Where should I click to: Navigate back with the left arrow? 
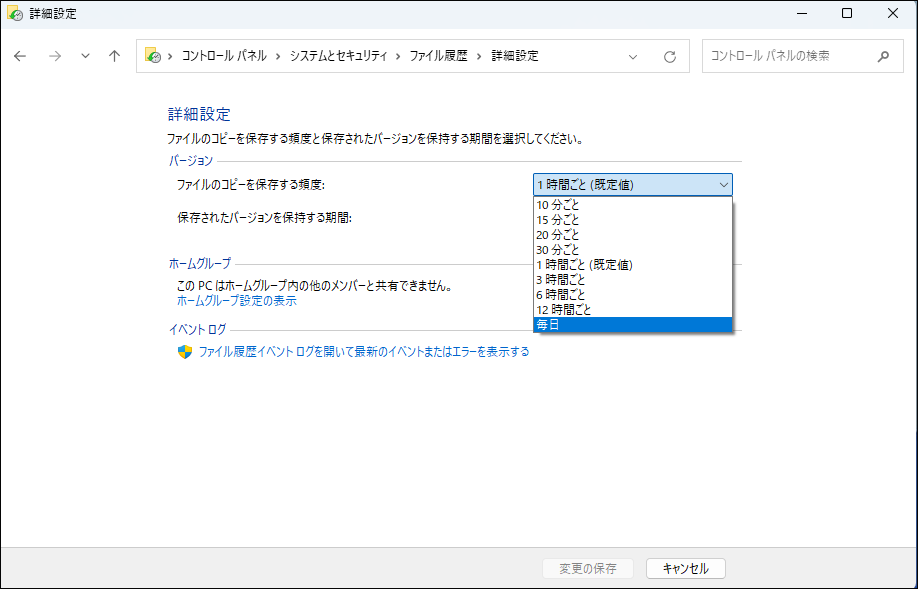pos(20,56)
